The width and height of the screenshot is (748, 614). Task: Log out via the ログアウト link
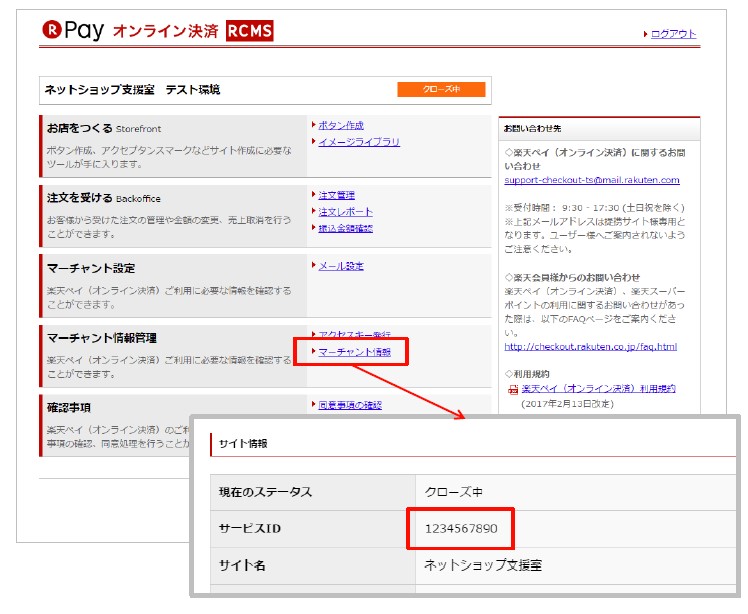coord(673,35)
